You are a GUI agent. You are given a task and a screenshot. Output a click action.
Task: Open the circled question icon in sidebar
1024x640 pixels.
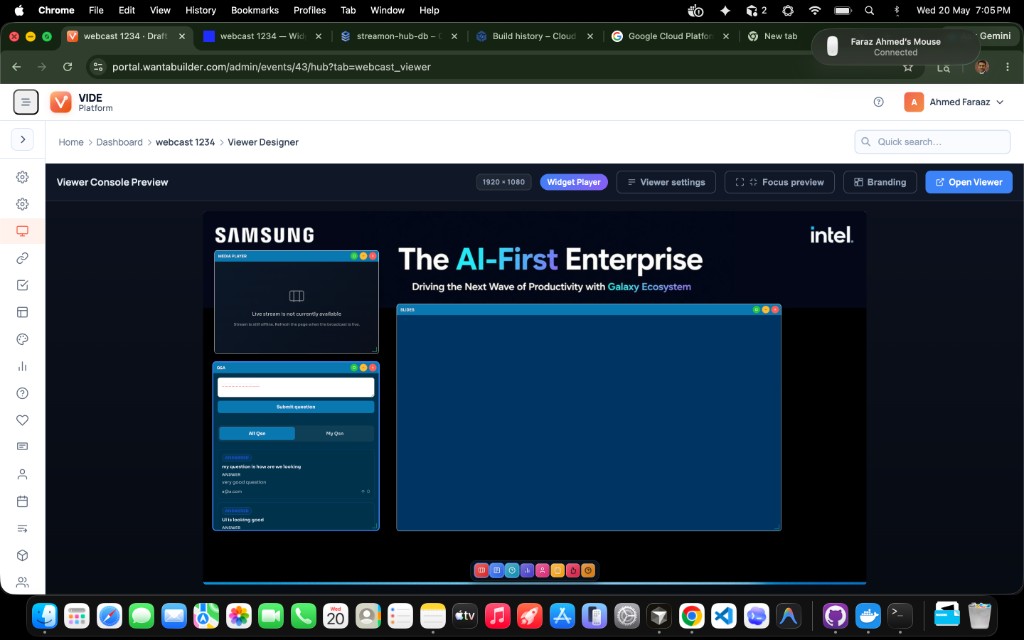tap(22, 393)
